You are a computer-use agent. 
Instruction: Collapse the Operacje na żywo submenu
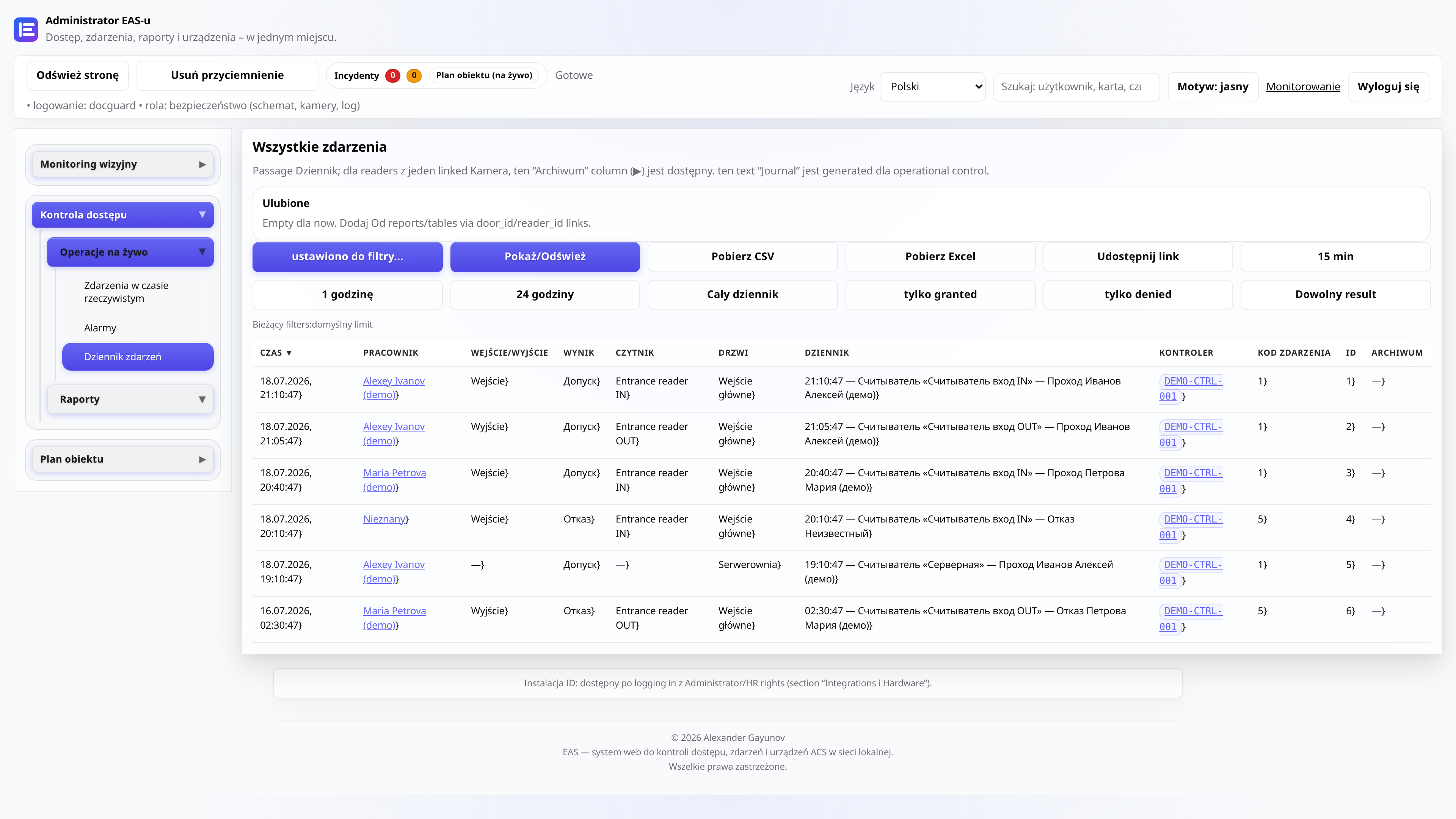coord(202,252)
